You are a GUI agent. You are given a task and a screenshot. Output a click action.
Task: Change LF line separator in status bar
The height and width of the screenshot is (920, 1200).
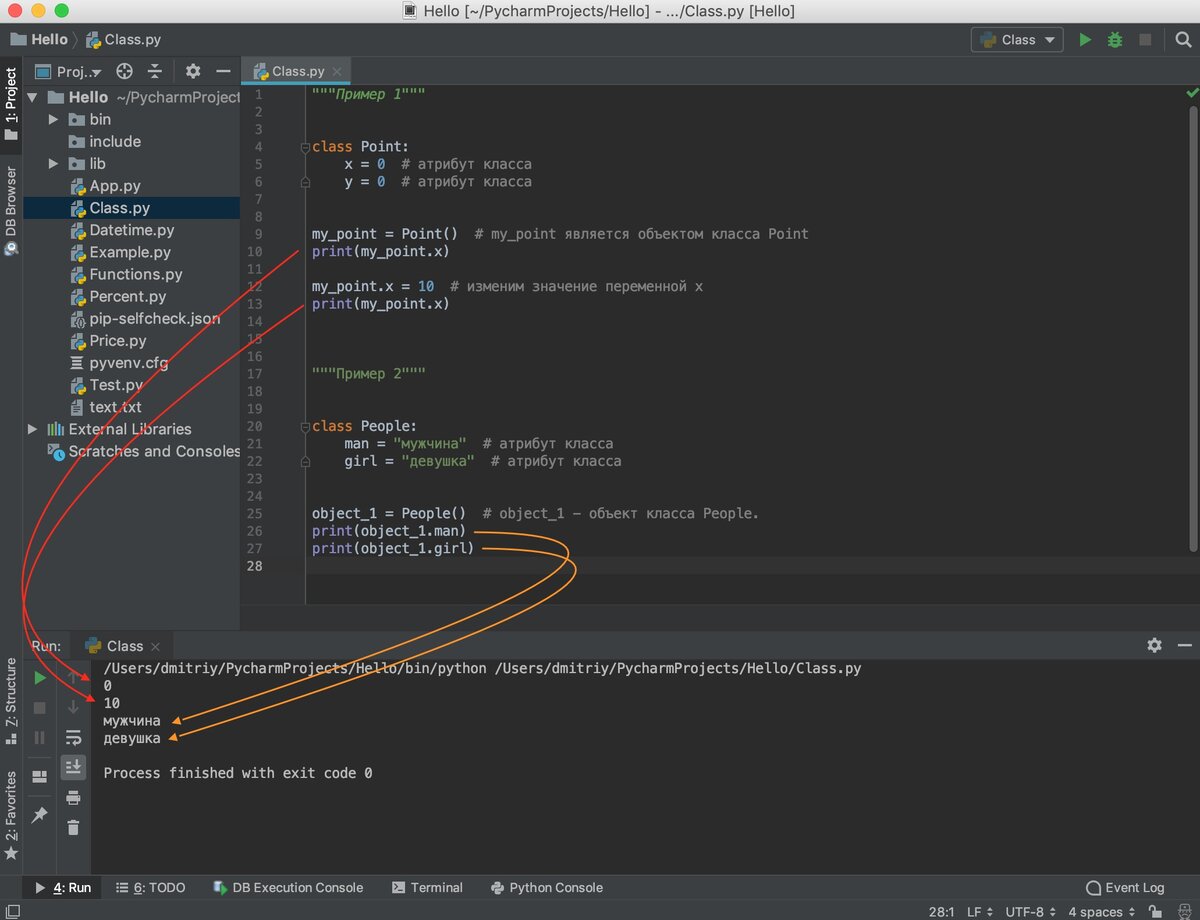[x=979, y=911]
